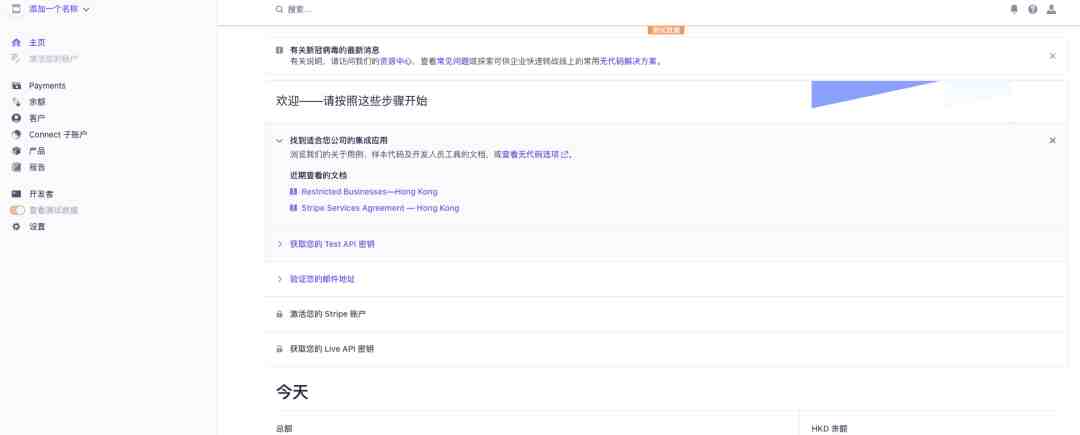The width and height of the screenshot is (1080, 435).
Task: Open the 添加一个名称 account dropdown
Action: (x=59, y=10)
